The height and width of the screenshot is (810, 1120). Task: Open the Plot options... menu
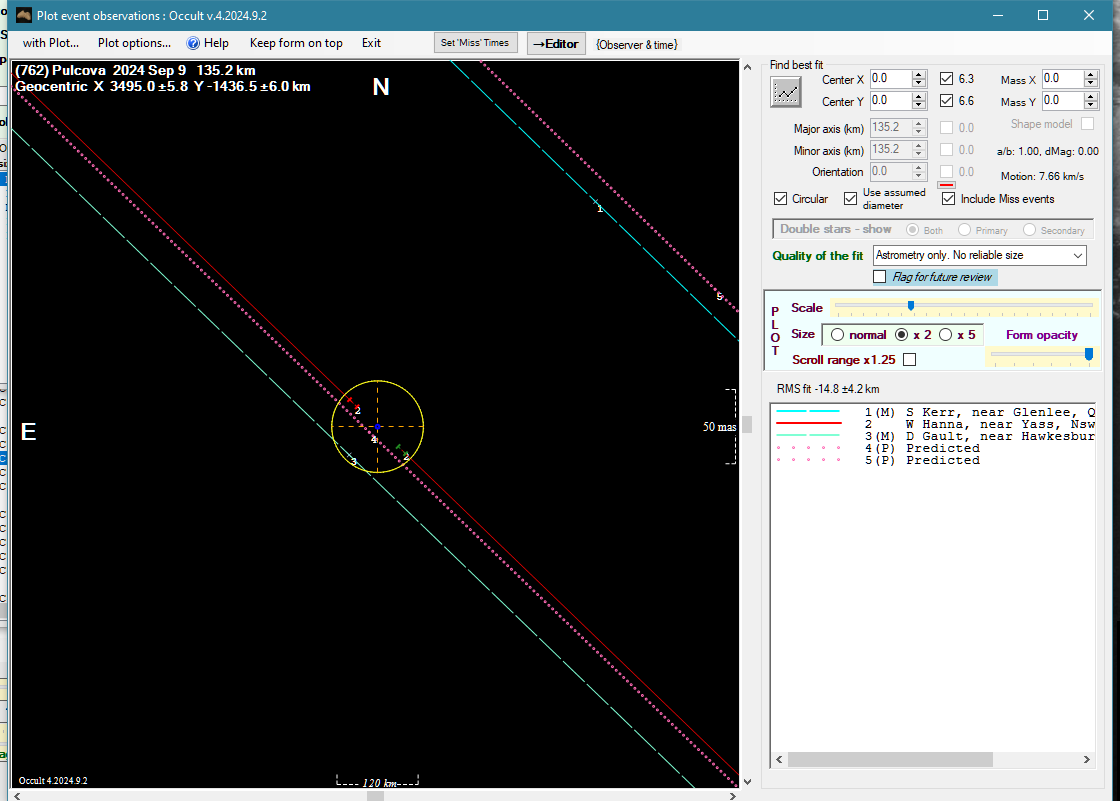pos(134,43)
